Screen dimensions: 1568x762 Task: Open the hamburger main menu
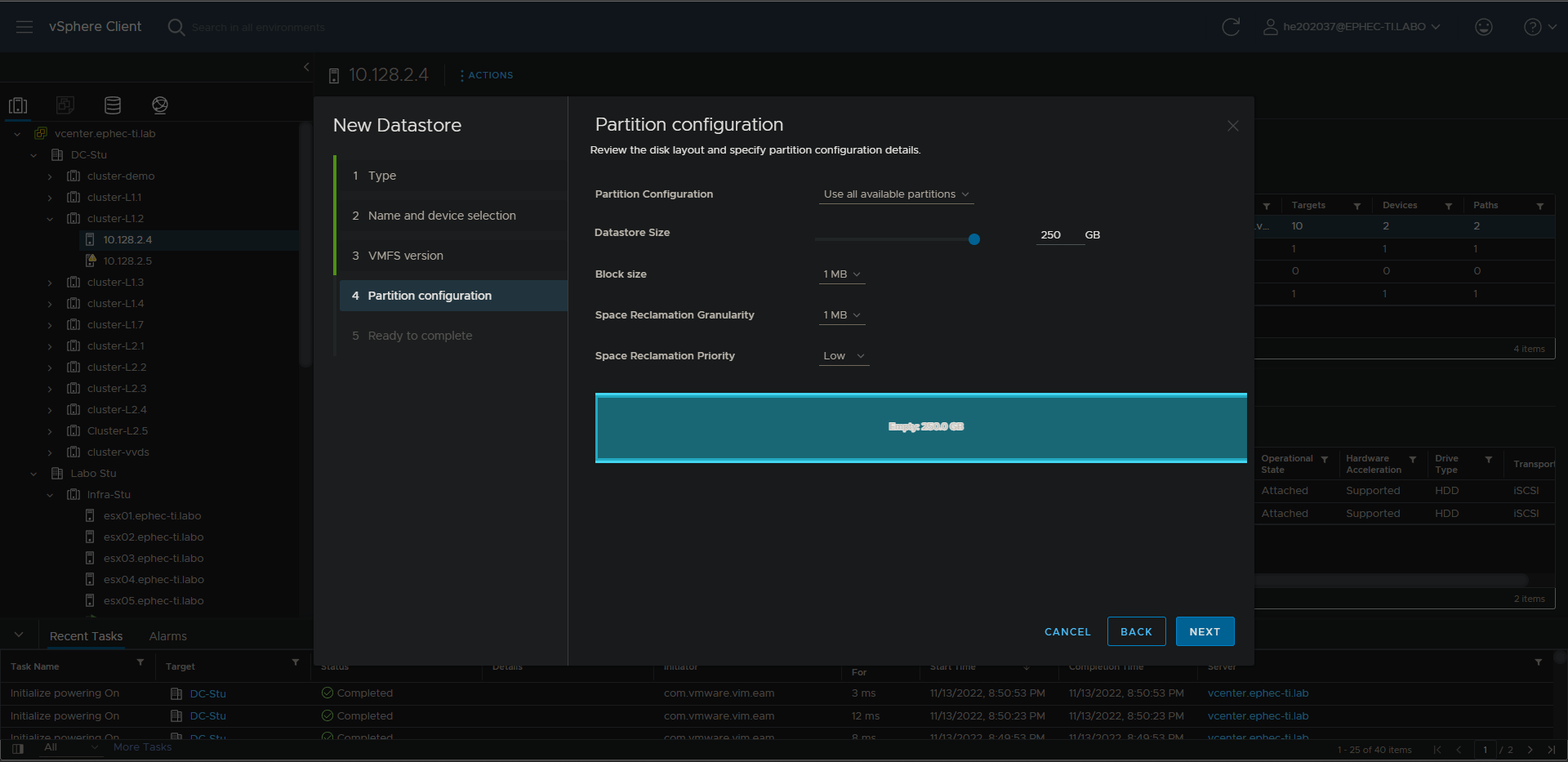click(x=24, y=27)
